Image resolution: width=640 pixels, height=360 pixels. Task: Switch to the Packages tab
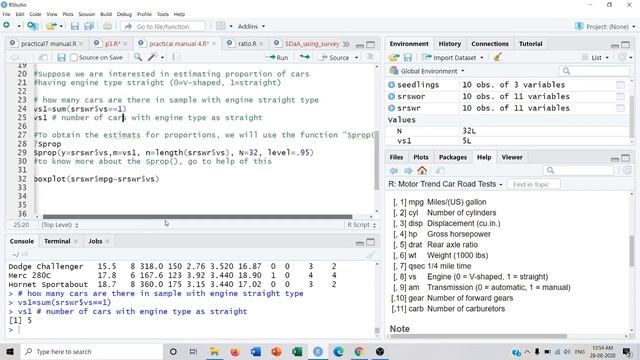(453, 157)
